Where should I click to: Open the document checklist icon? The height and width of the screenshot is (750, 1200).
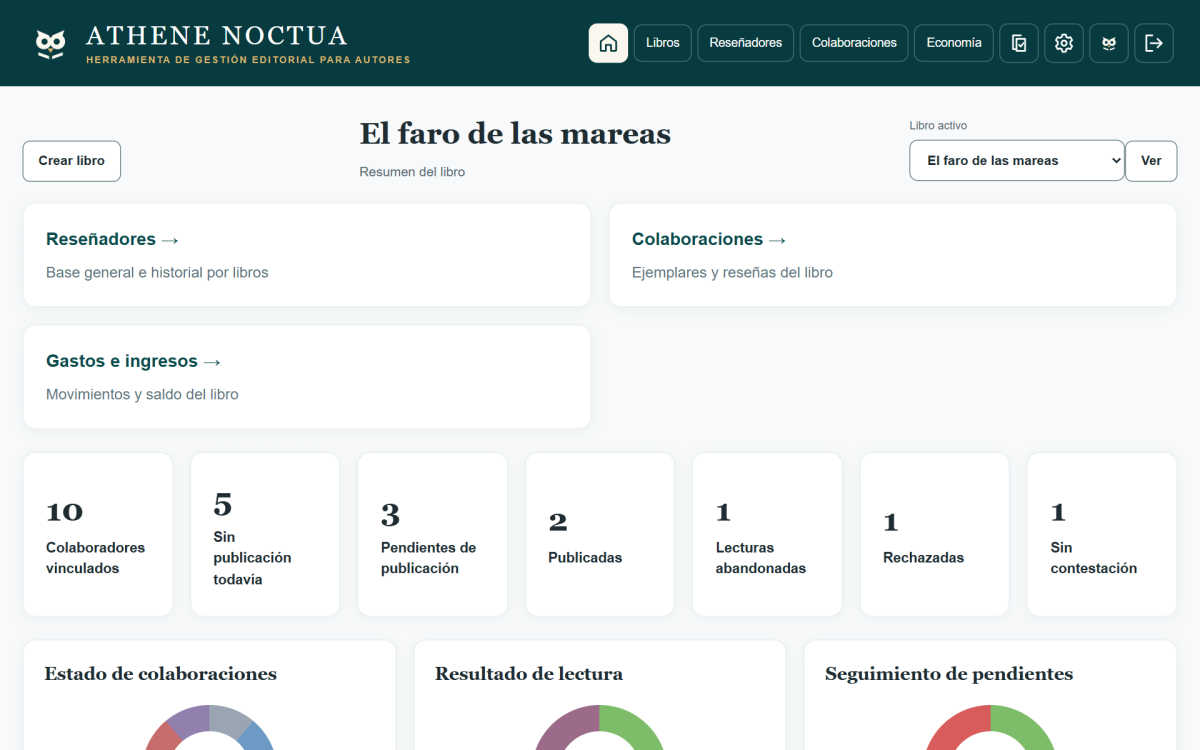click(x=1019, y=43)
